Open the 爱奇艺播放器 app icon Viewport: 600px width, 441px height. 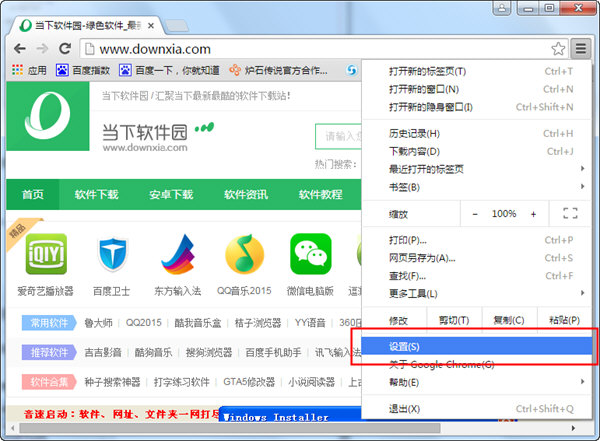tap(45, 254)
